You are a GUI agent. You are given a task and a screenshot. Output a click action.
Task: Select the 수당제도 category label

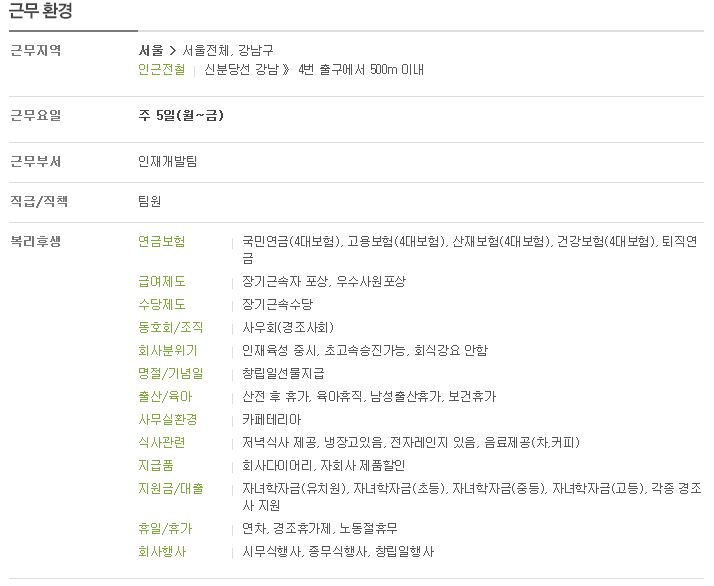click(x=162, y=304)
